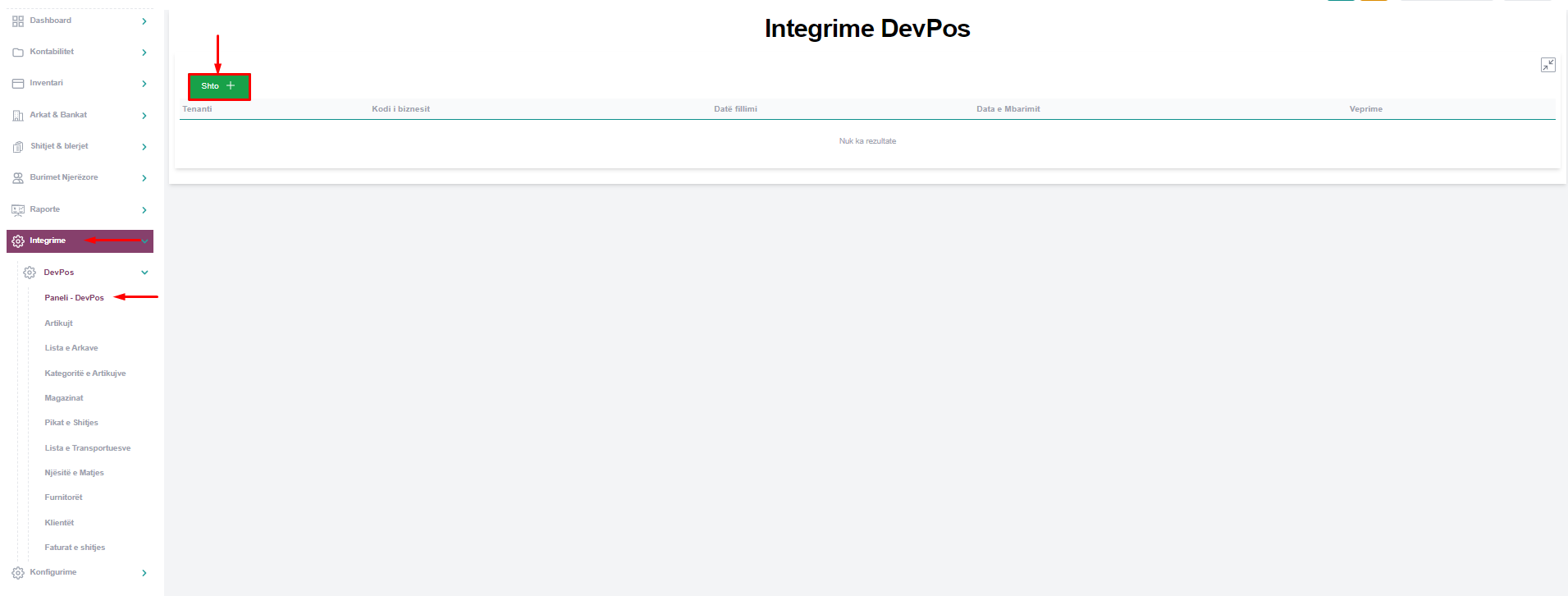Click the Shitjet & blerjet clipboard icon
1568x596 pixels.
point(18,147)
